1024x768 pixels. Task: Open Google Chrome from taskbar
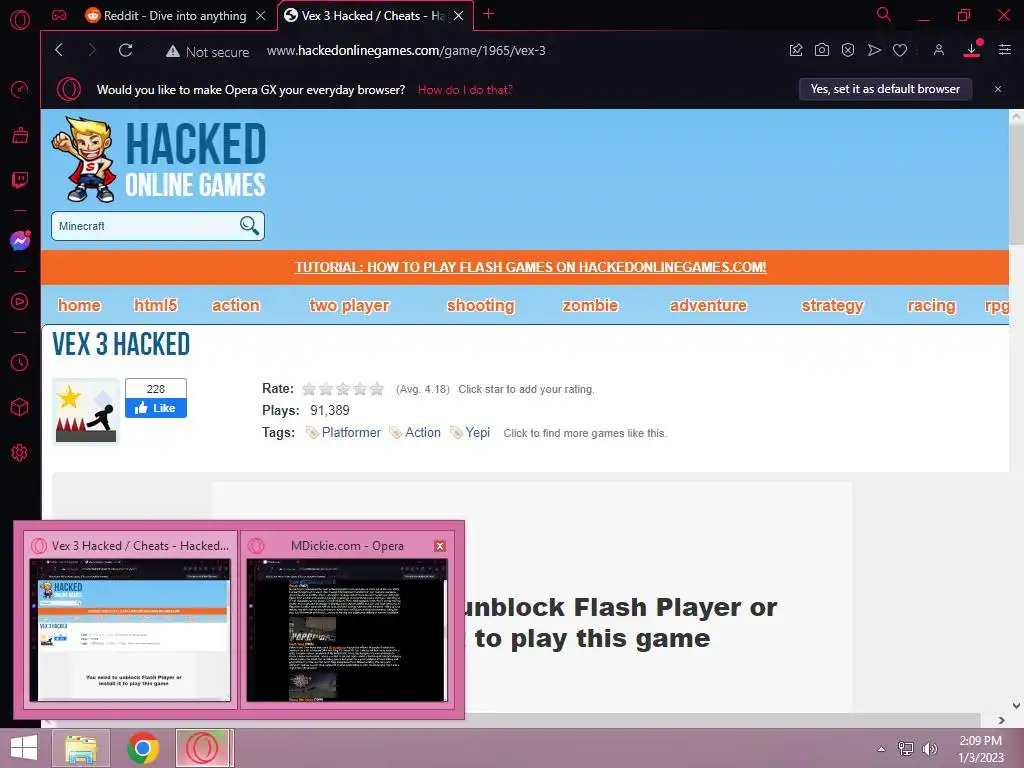[143, 748]
